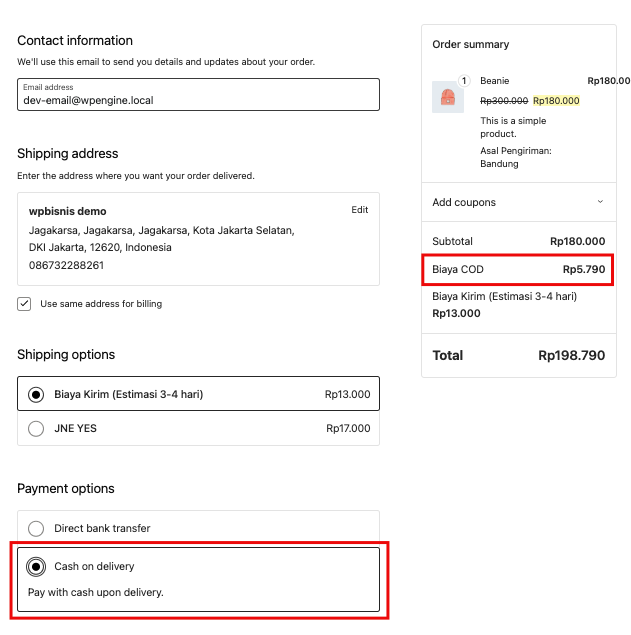Click the Biaya COD fee amount Rp5.790
This screenshot has height=635, width=631.
[583, 270]
